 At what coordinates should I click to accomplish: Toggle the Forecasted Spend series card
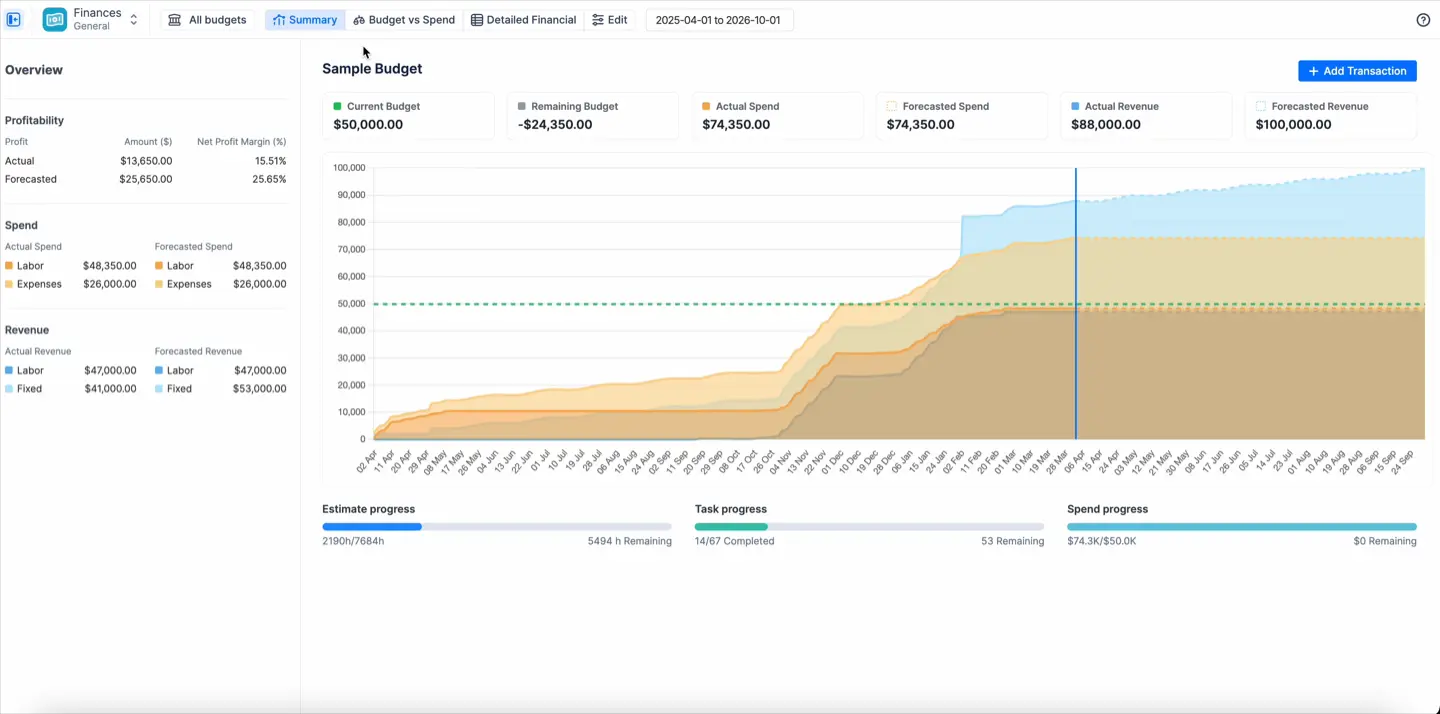(x=961, y=116)
